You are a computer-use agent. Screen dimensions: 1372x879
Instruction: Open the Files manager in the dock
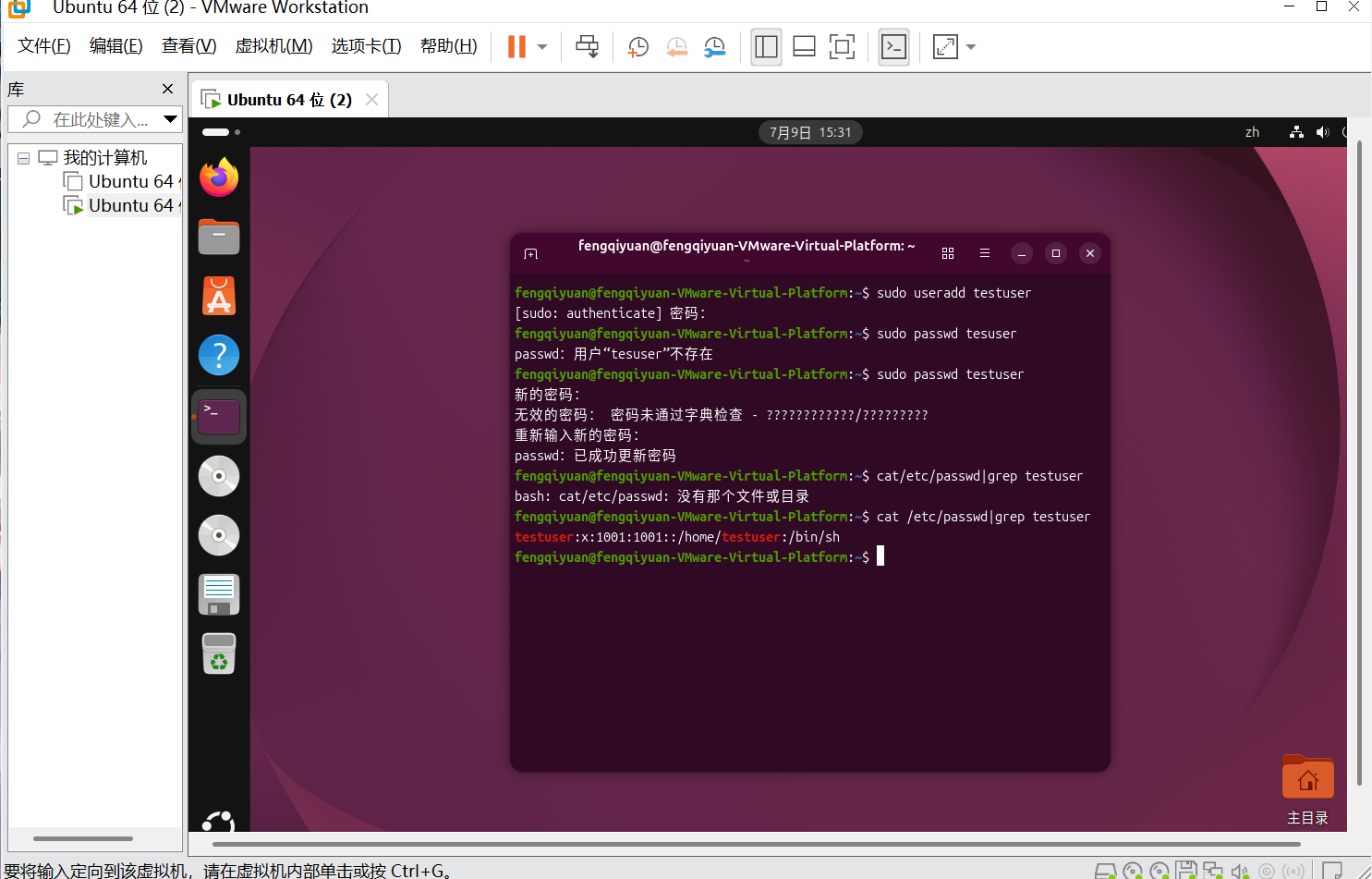219,237
